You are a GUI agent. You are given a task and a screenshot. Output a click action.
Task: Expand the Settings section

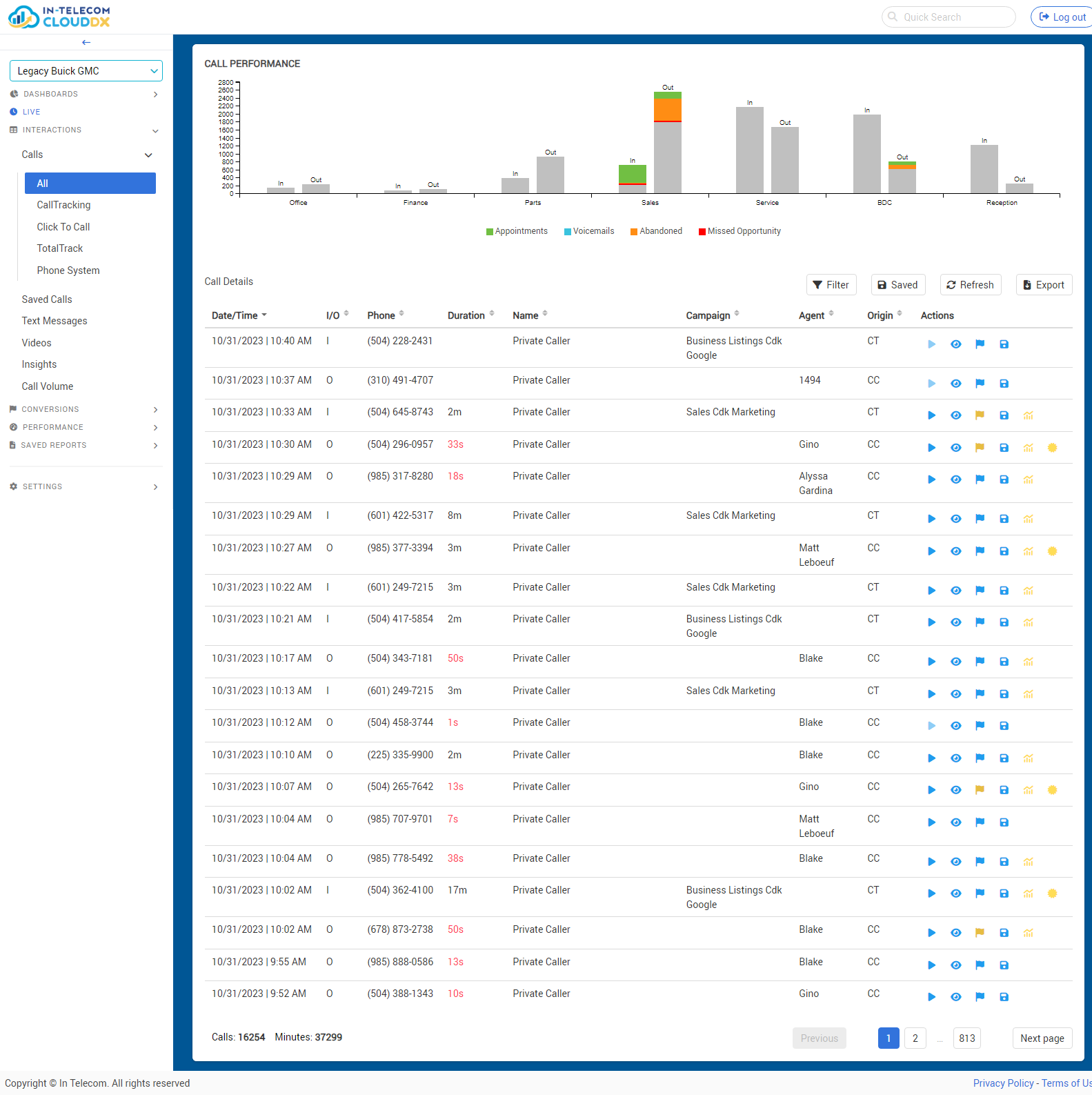86,486
